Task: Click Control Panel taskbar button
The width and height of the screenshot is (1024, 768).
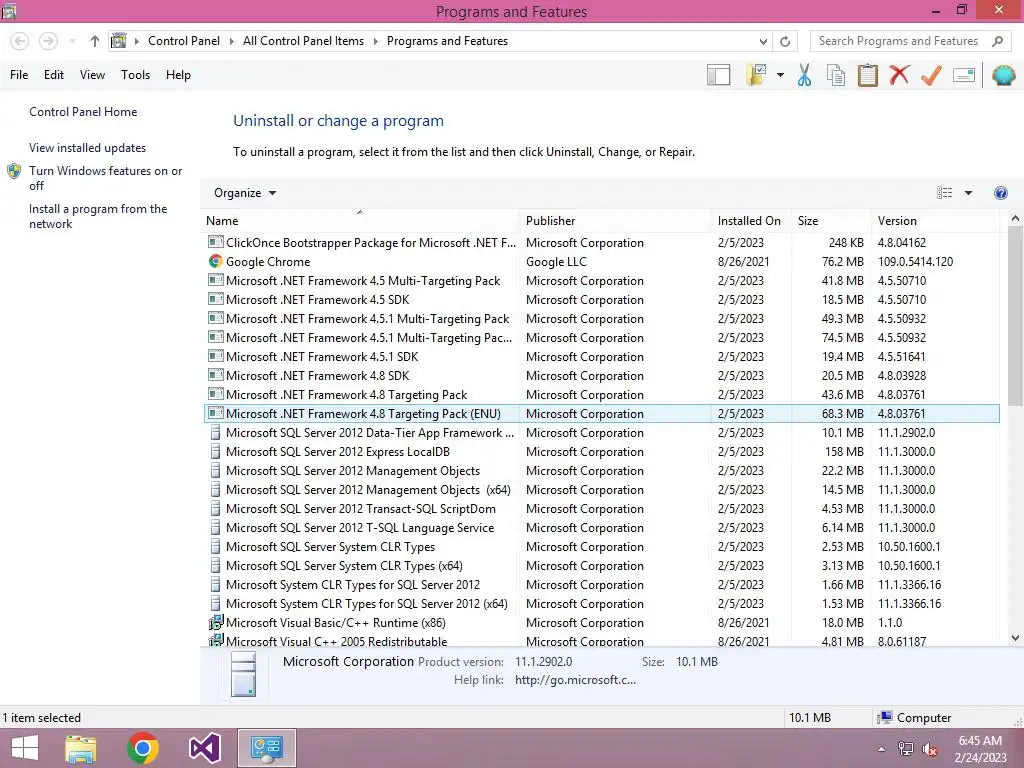Action: coord(266,748)
